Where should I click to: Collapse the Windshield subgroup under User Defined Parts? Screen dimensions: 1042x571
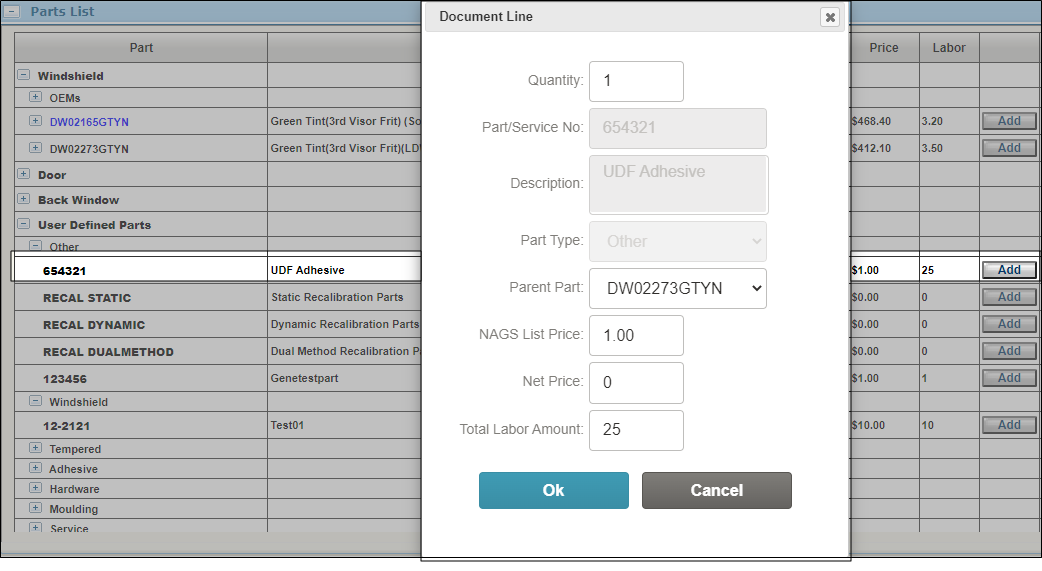(35, 401)
